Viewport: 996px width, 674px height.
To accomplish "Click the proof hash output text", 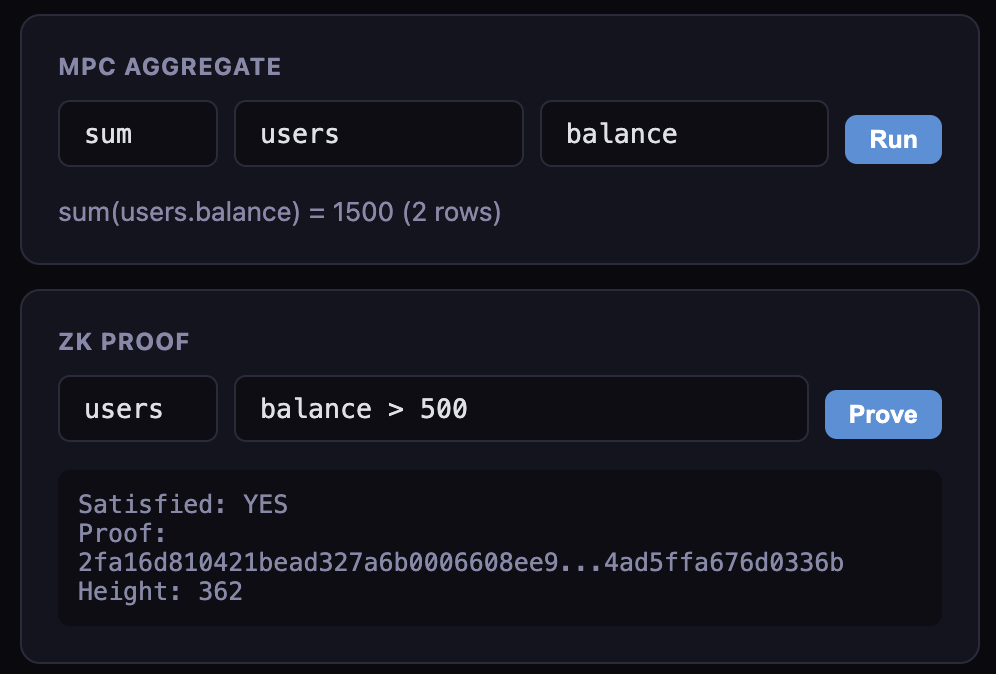I will point(460,562).
